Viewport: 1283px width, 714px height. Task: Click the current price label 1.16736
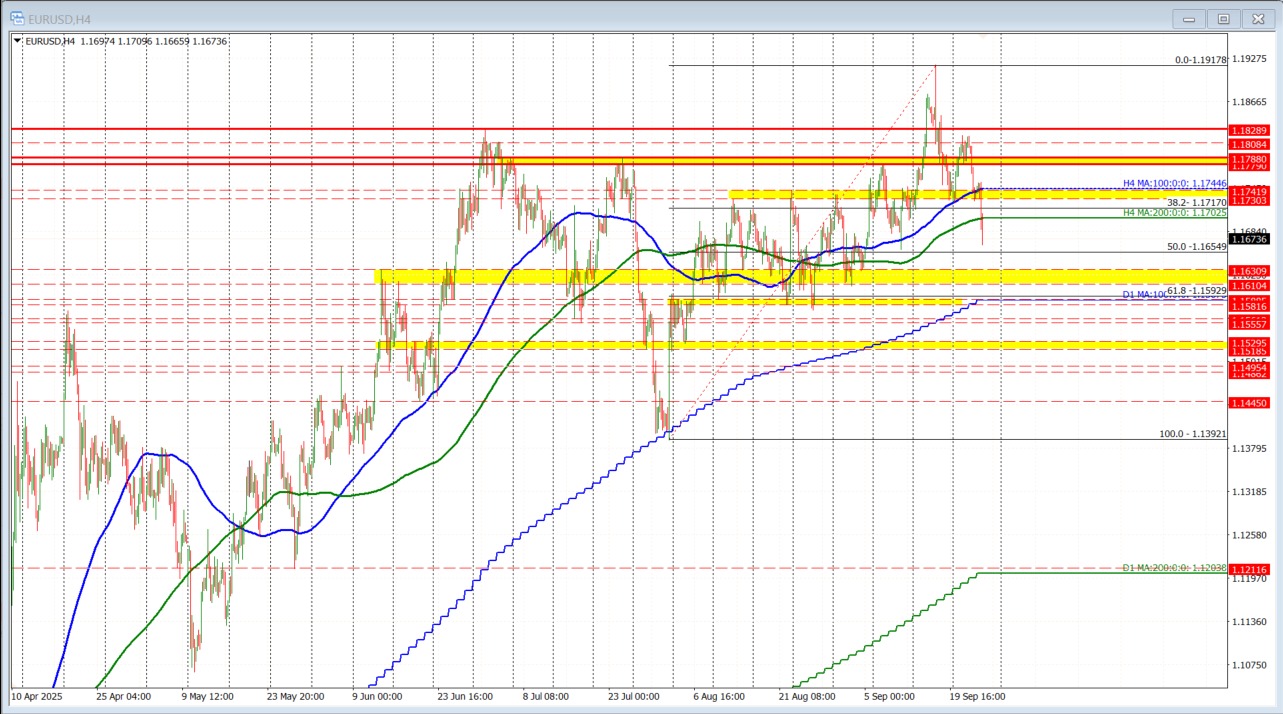[x=1251, y=239]
